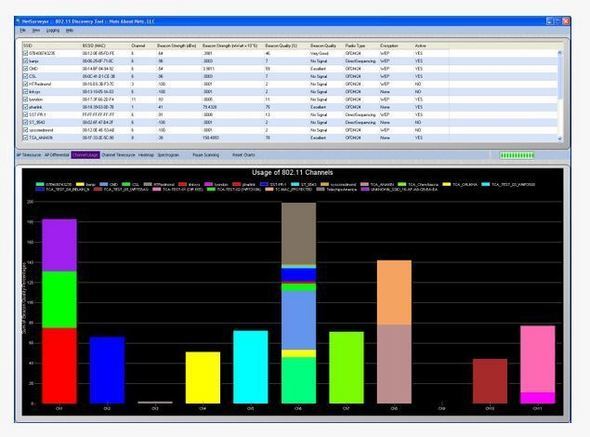The height and width of the screenshot is (437, 590).
Task: Switch to the Spectrogram tab
Action: (x=168, y=155)
